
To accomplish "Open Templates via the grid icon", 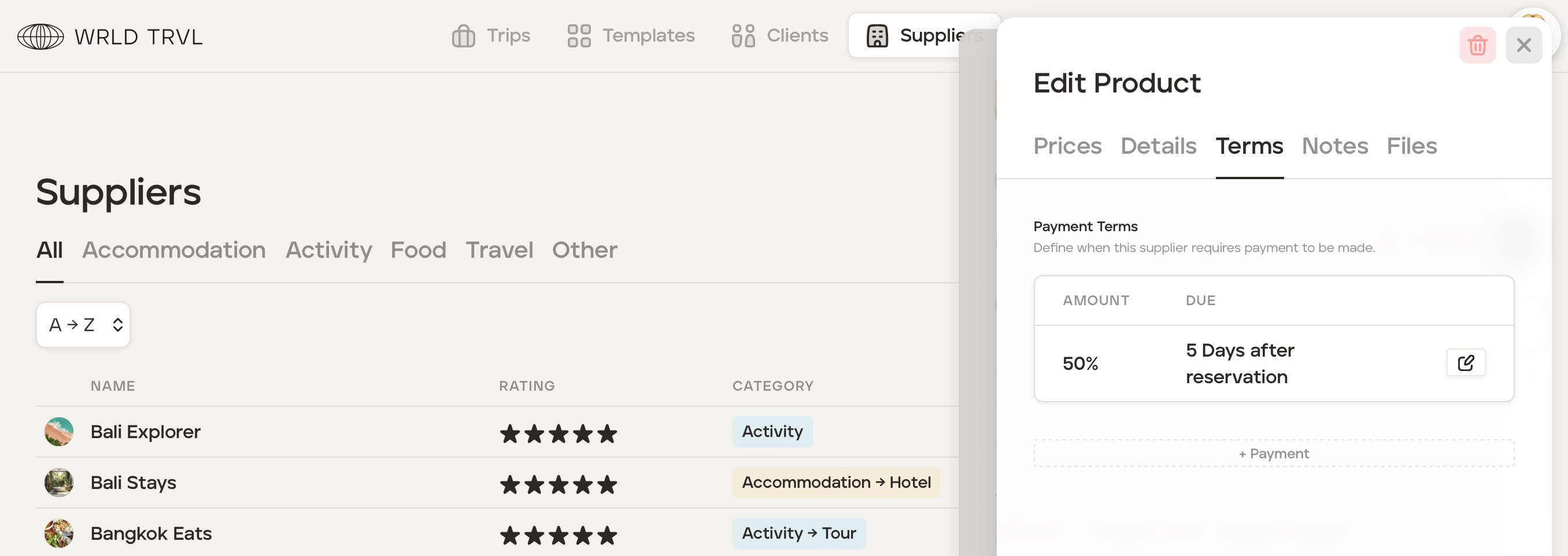I will (x=578, y=36).
